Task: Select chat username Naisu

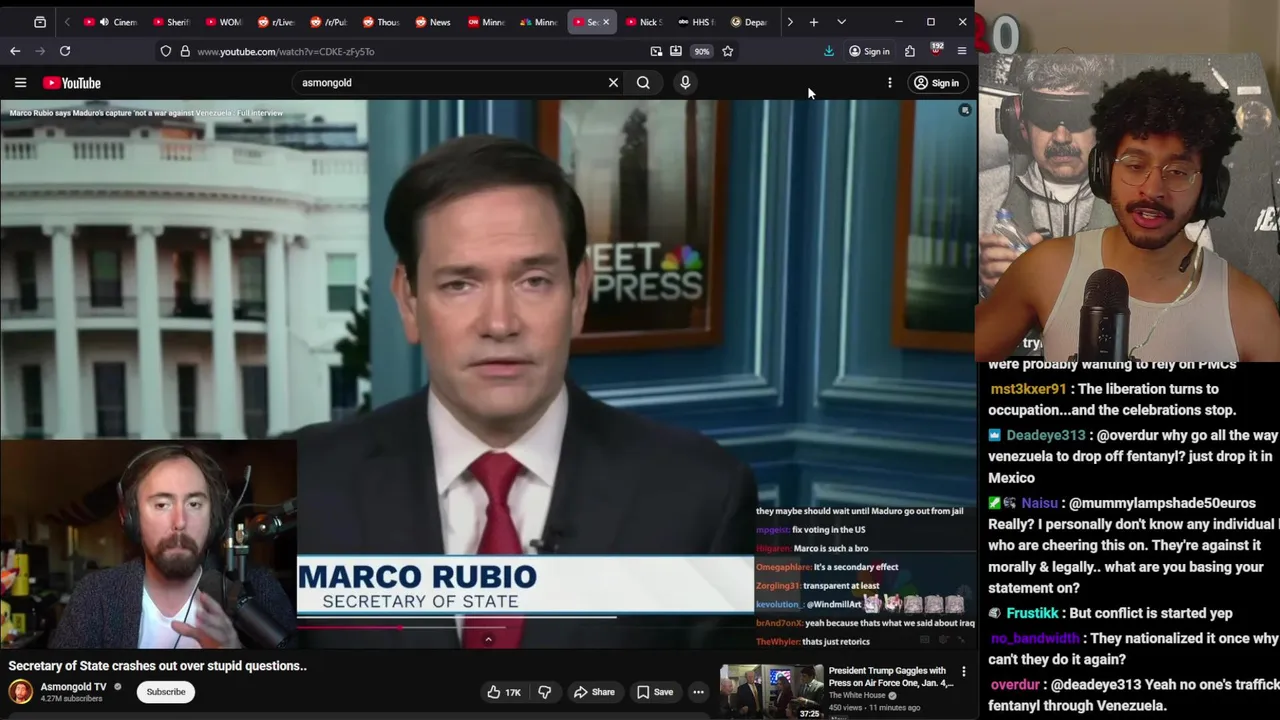Action: pos(1039,504)
